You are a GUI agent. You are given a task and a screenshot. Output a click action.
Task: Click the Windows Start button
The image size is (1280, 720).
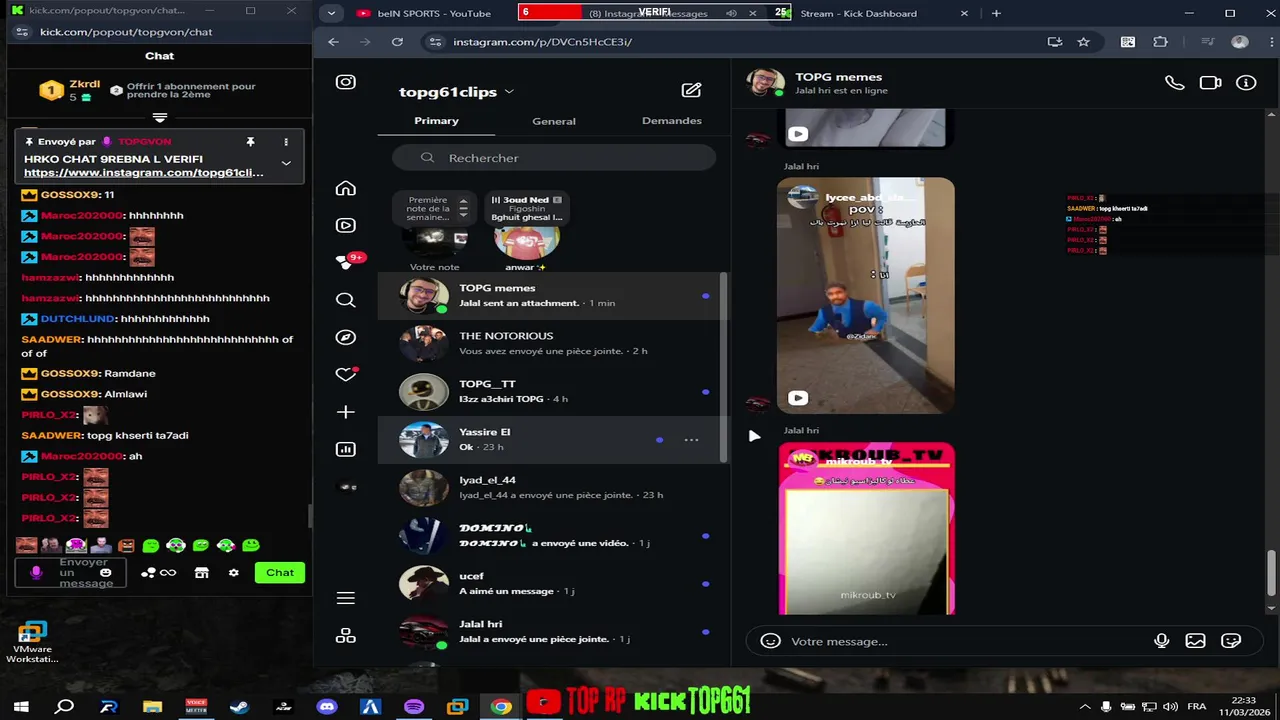(x=21, y=706)
